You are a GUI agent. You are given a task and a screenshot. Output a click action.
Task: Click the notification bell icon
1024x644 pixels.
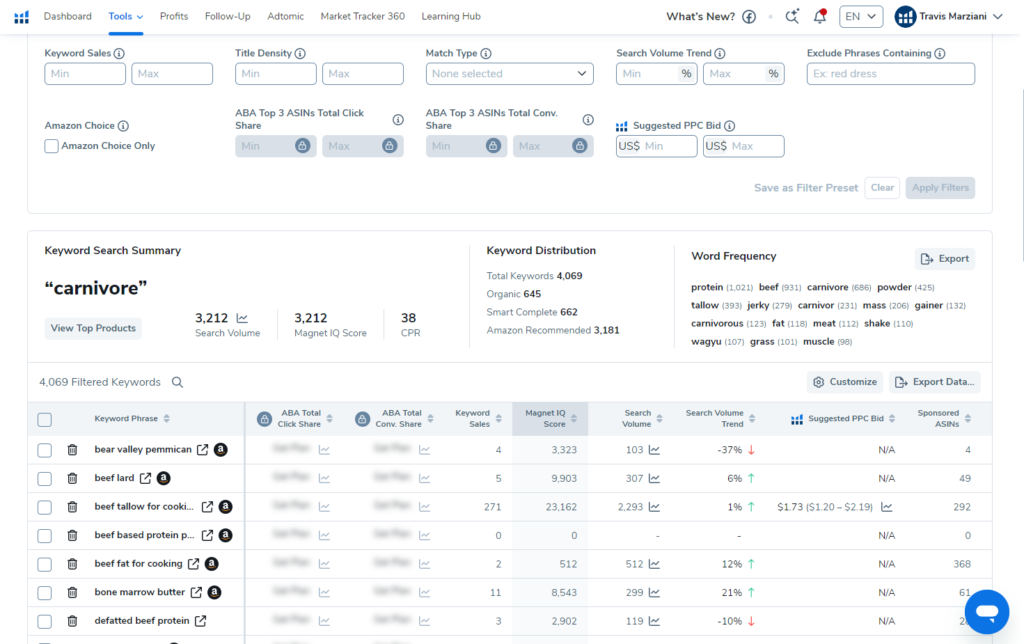[820, 16]
